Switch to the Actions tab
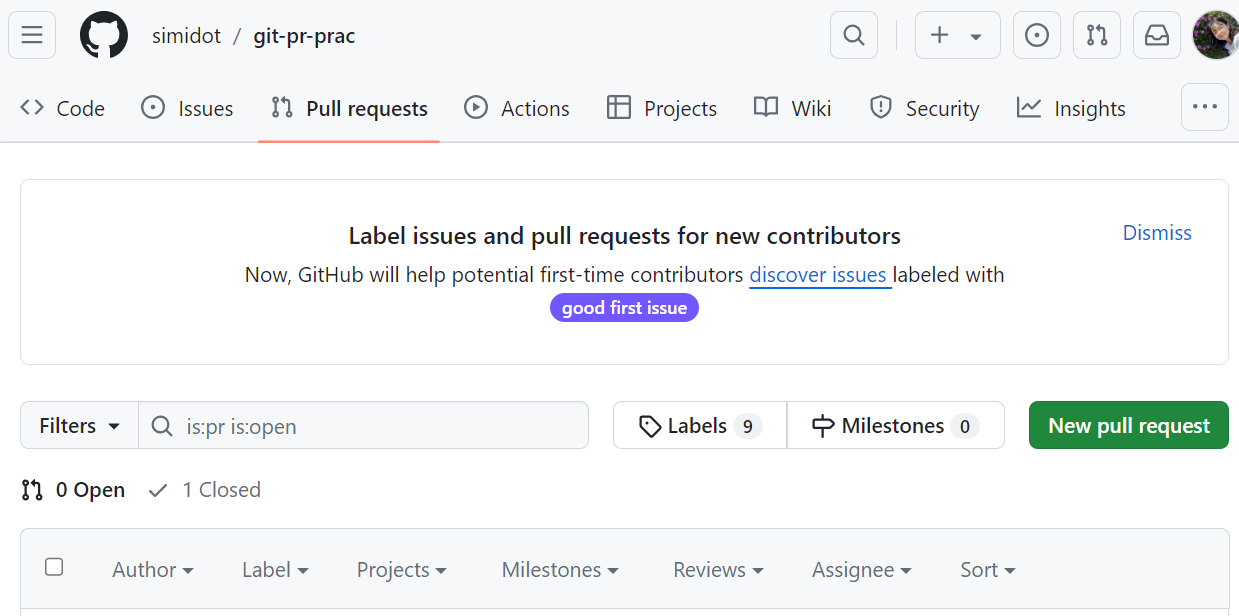 pyautogui.click(x=517, y=109)
